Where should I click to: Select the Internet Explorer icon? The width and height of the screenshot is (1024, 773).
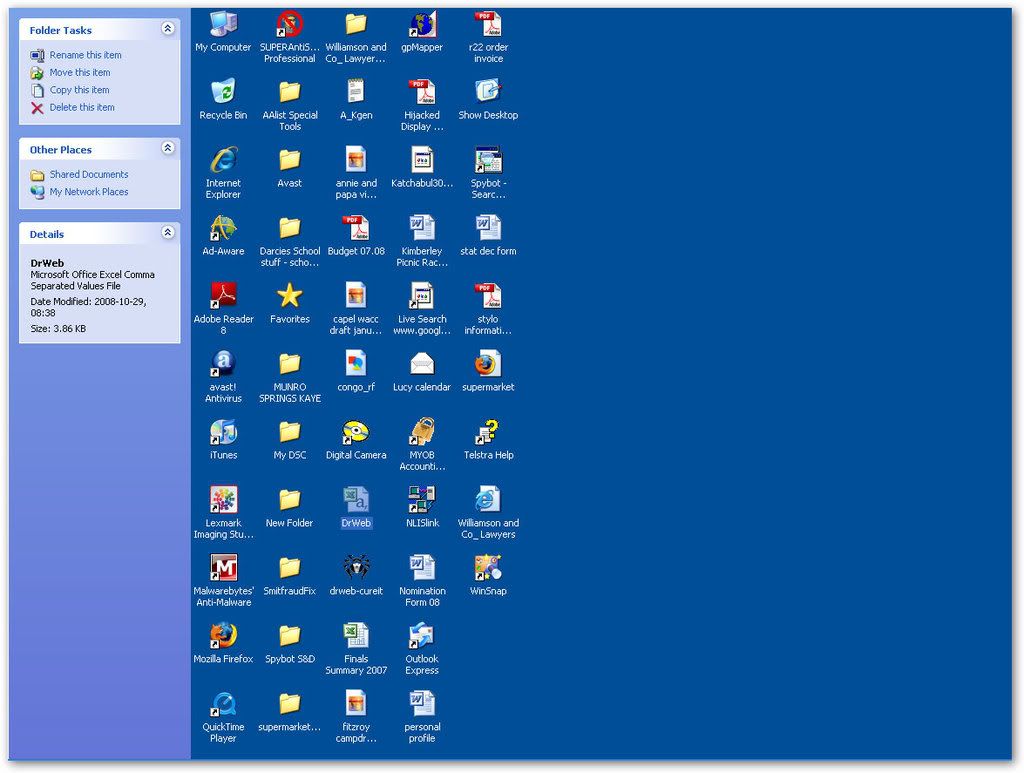click(223, 160)
